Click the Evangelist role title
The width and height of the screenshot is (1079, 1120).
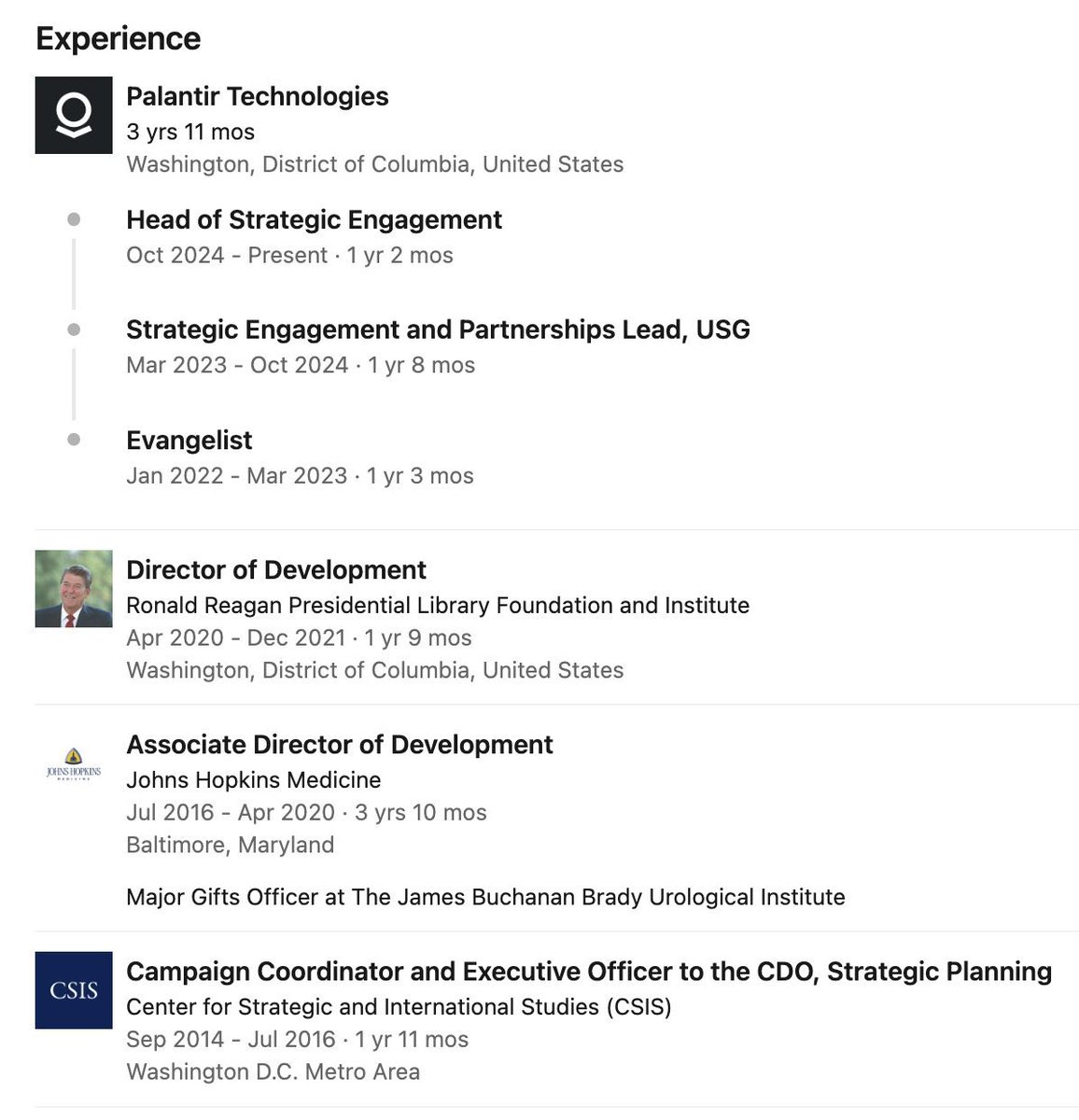(189, 441)
